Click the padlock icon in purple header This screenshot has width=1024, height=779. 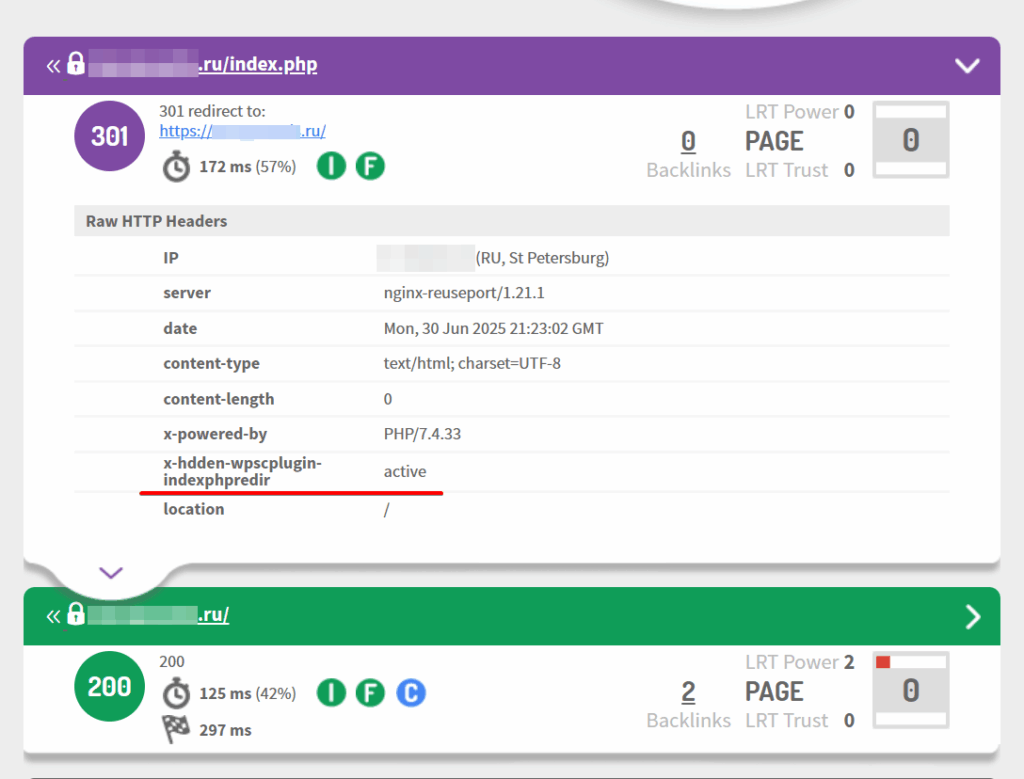click(76, 63)
